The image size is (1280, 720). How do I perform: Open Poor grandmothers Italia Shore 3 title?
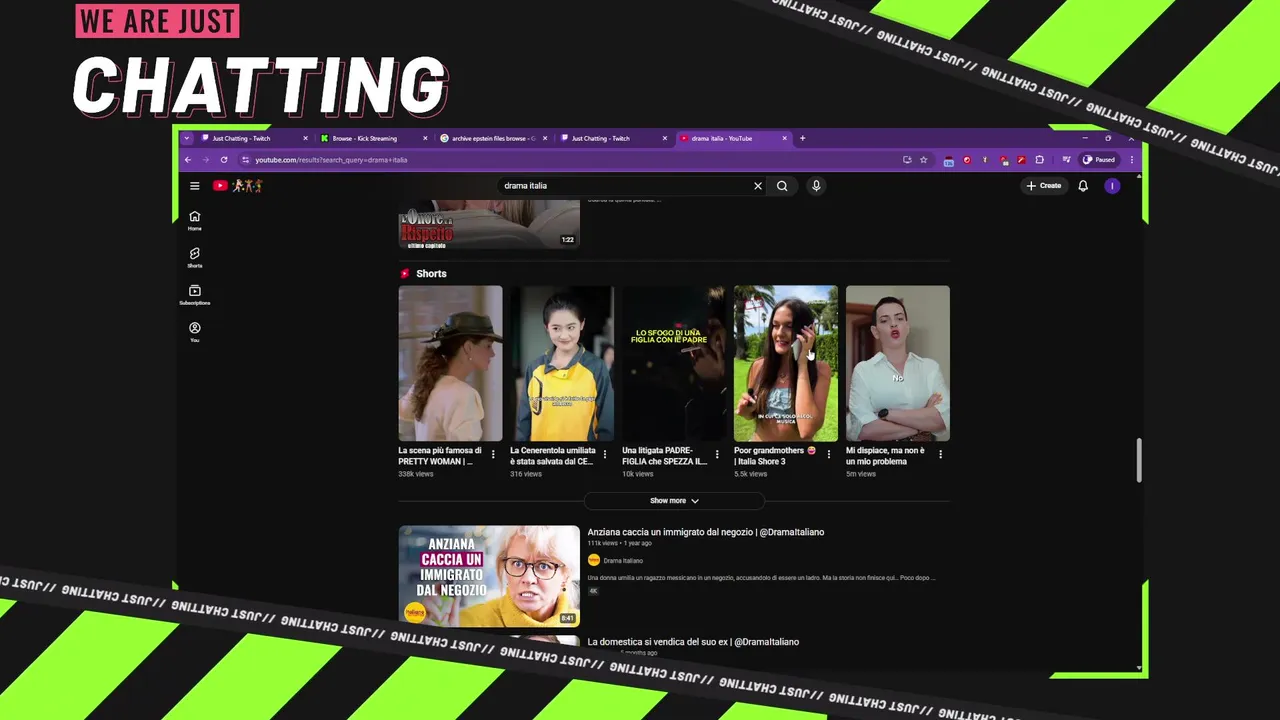775,456
